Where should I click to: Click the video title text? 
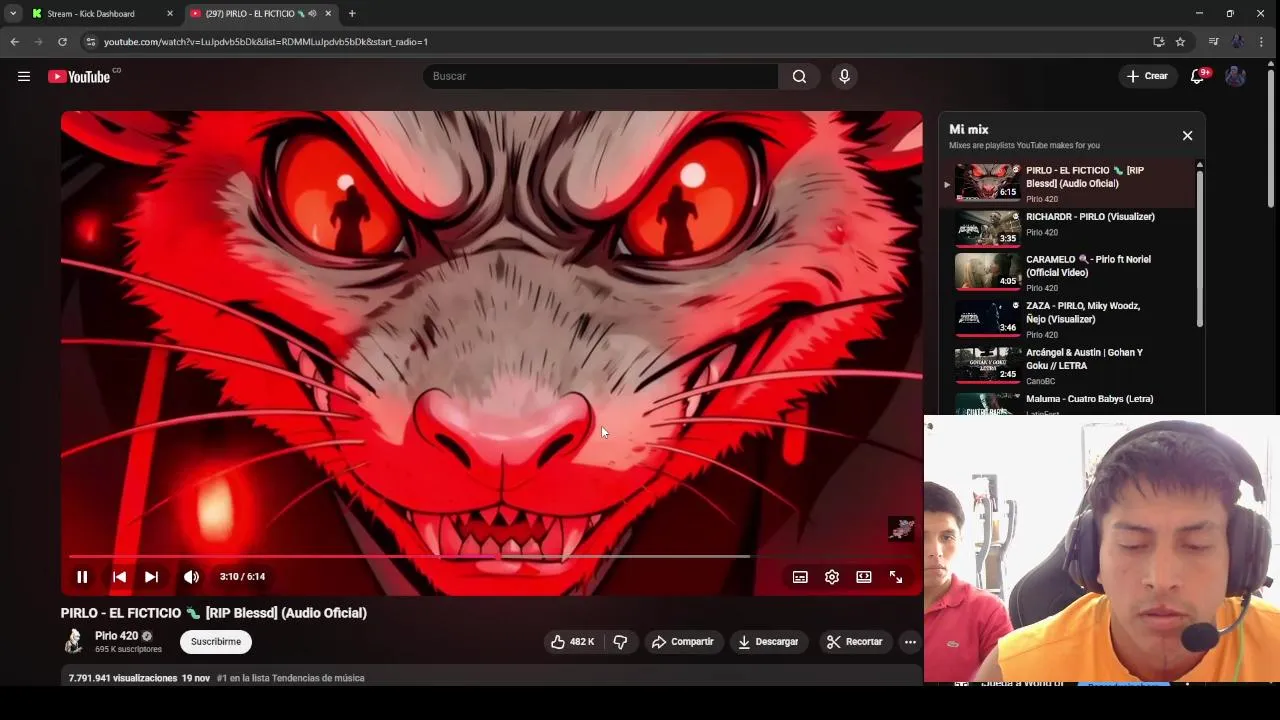[214, 613]
